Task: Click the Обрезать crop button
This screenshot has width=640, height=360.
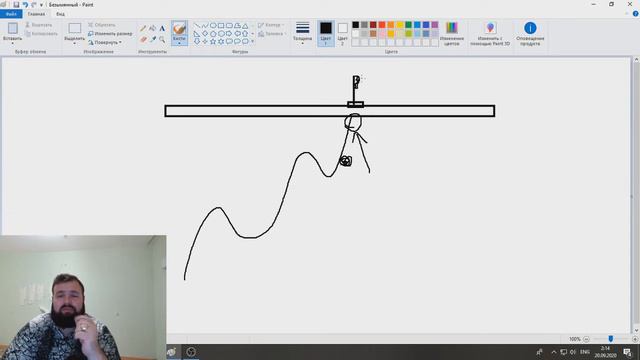Action: tap(102, 25)
